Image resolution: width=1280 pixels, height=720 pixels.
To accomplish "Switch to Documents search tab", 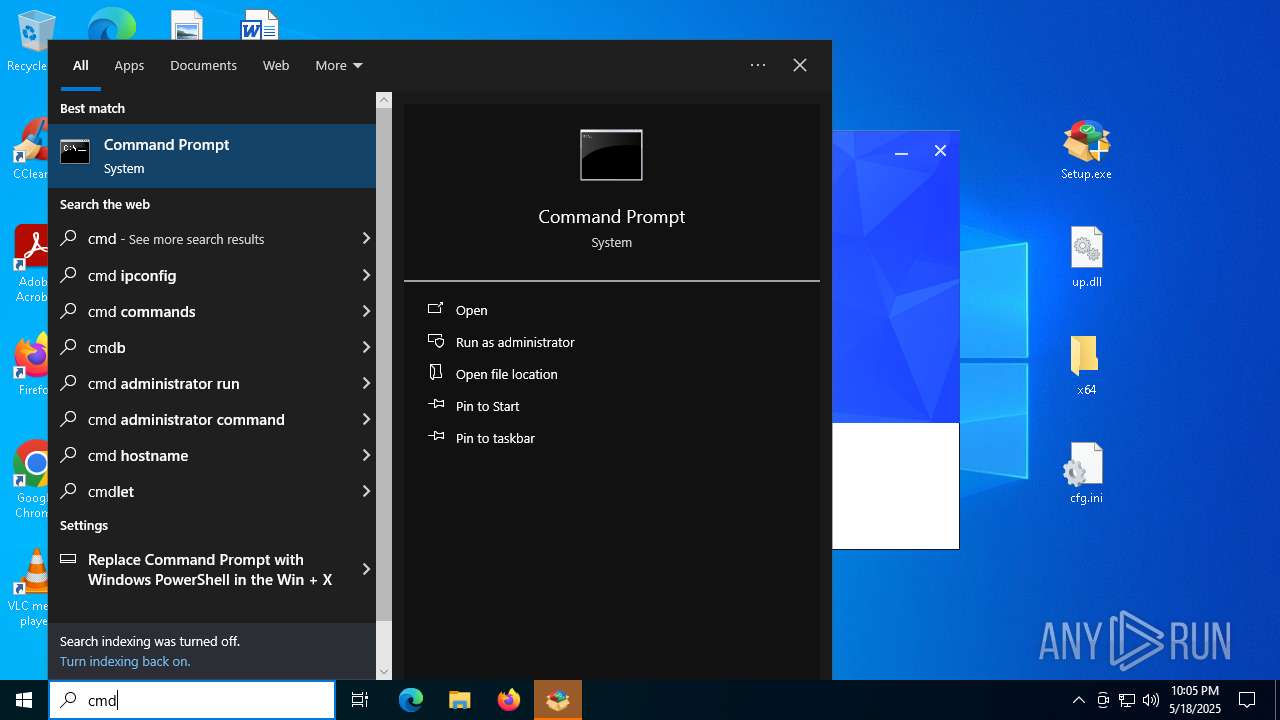I will click(x=203, y=65).
